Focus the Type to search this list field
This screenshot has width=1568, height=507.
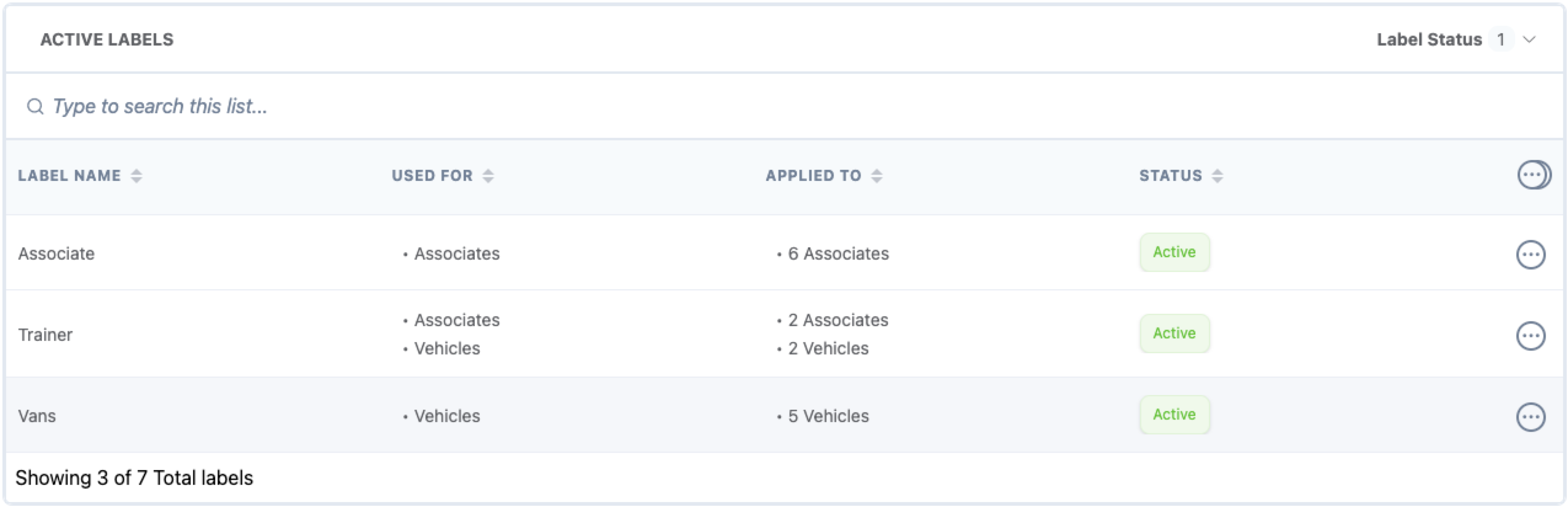click(x=430, y=106)
